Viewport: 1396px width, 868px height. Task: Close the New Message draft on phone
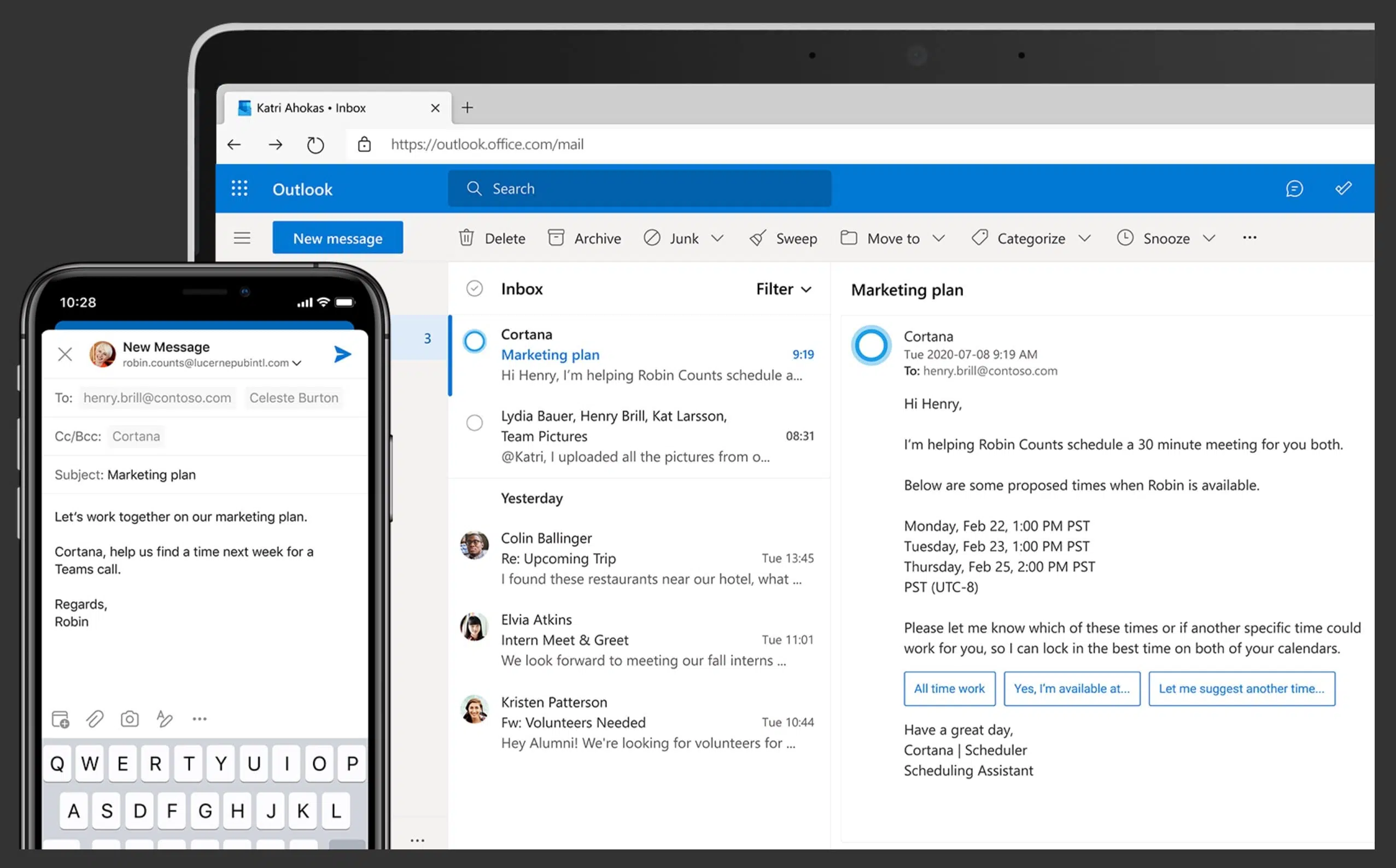65,354
